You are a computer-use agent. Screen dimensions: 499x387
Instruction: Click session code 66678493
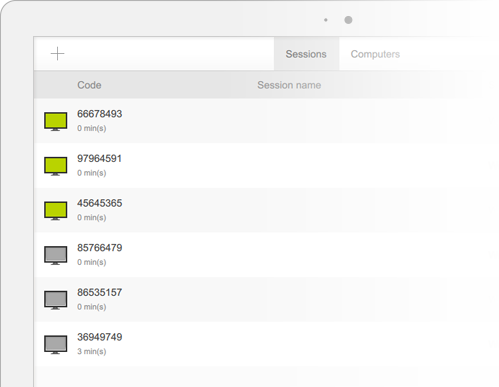coord(100,114)
